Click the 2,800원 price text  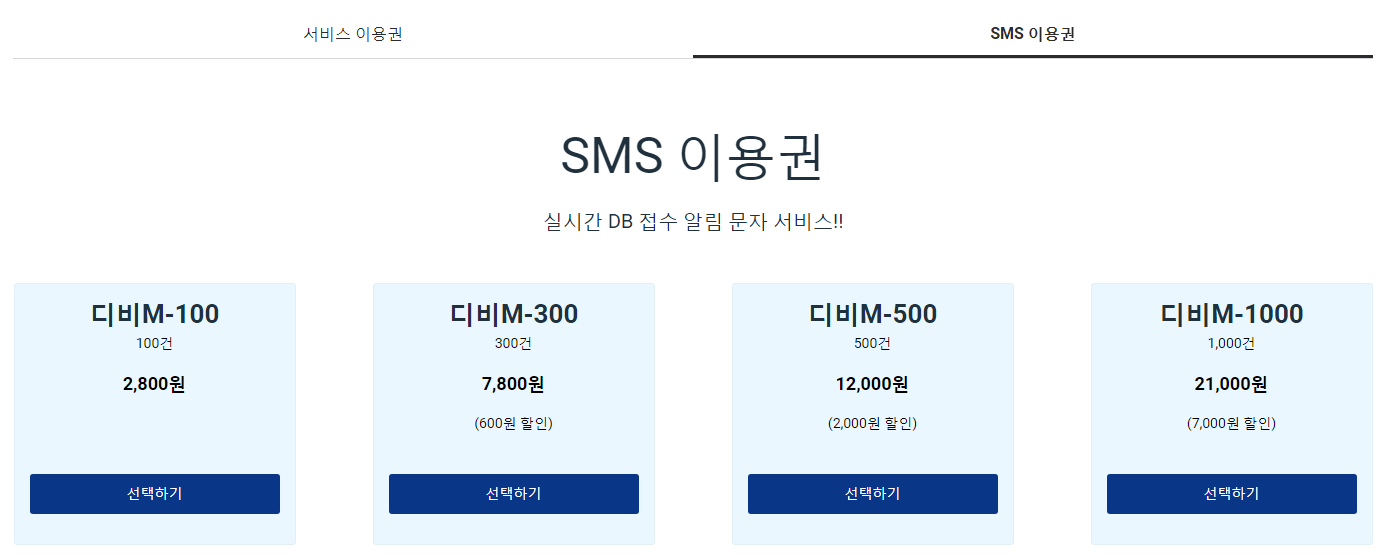click(155, 384)
